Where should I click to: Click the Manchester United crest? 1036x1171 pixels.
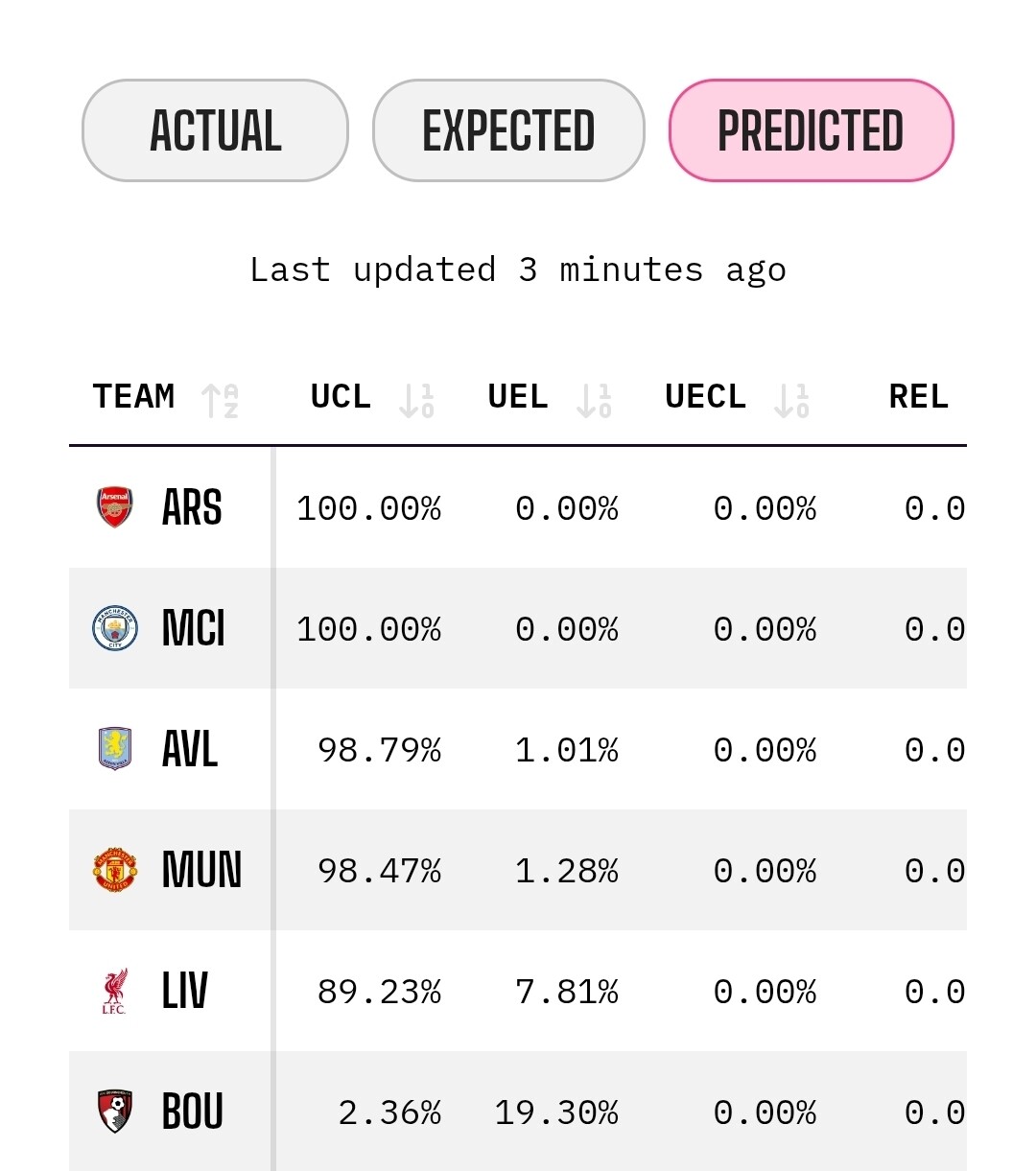pyautogui.click(x=114, y=870)
